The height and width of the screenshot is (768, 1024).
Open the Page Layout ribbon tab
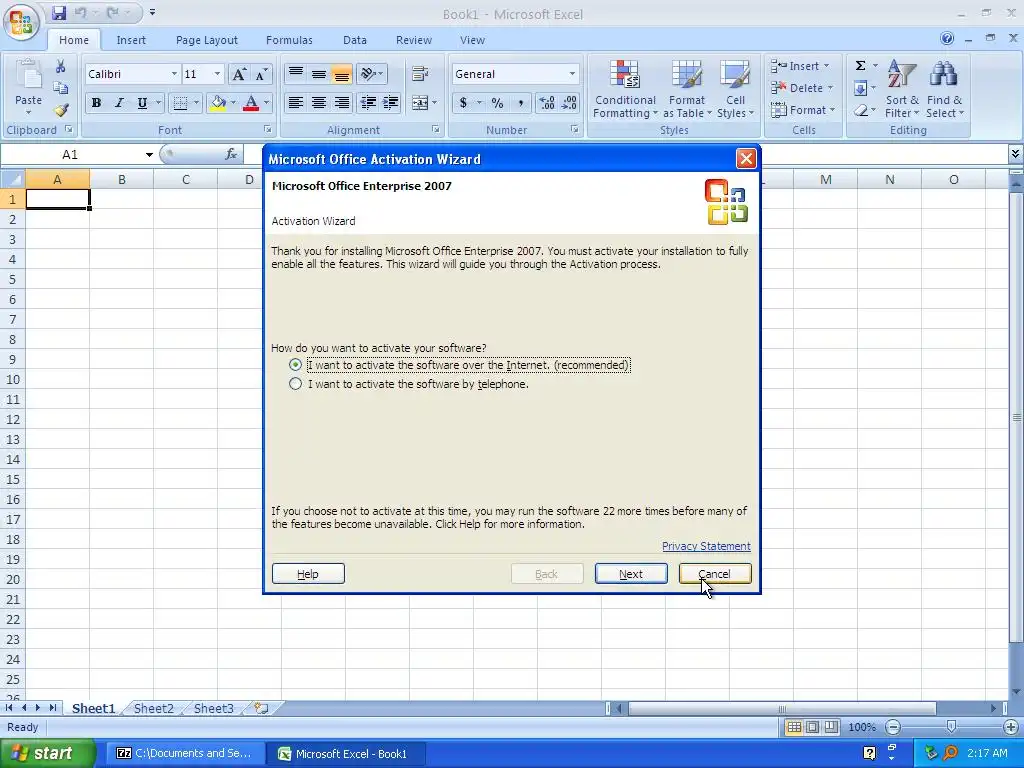coord(206,40)
